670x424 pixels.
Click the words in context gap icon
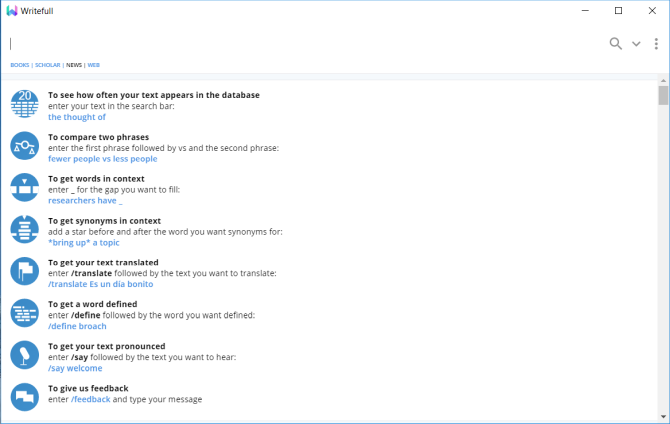click(24, 187)
